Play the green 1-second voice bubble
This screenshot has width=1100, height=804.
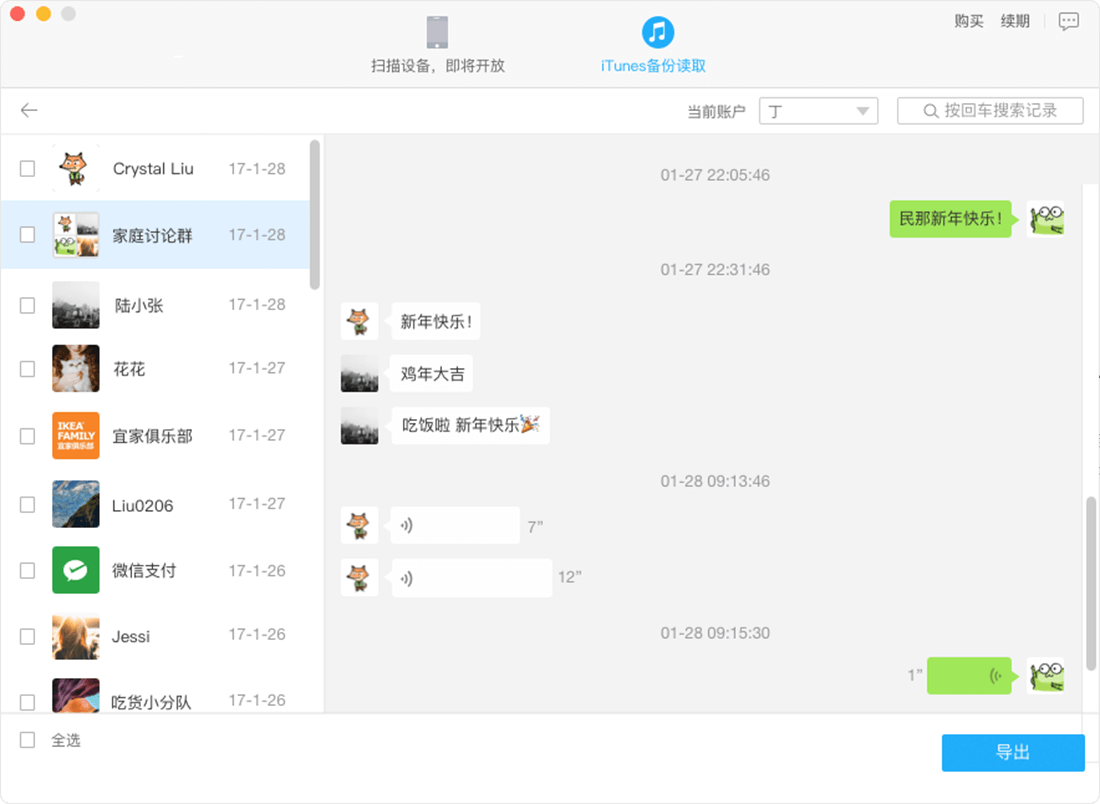[969, 675]
